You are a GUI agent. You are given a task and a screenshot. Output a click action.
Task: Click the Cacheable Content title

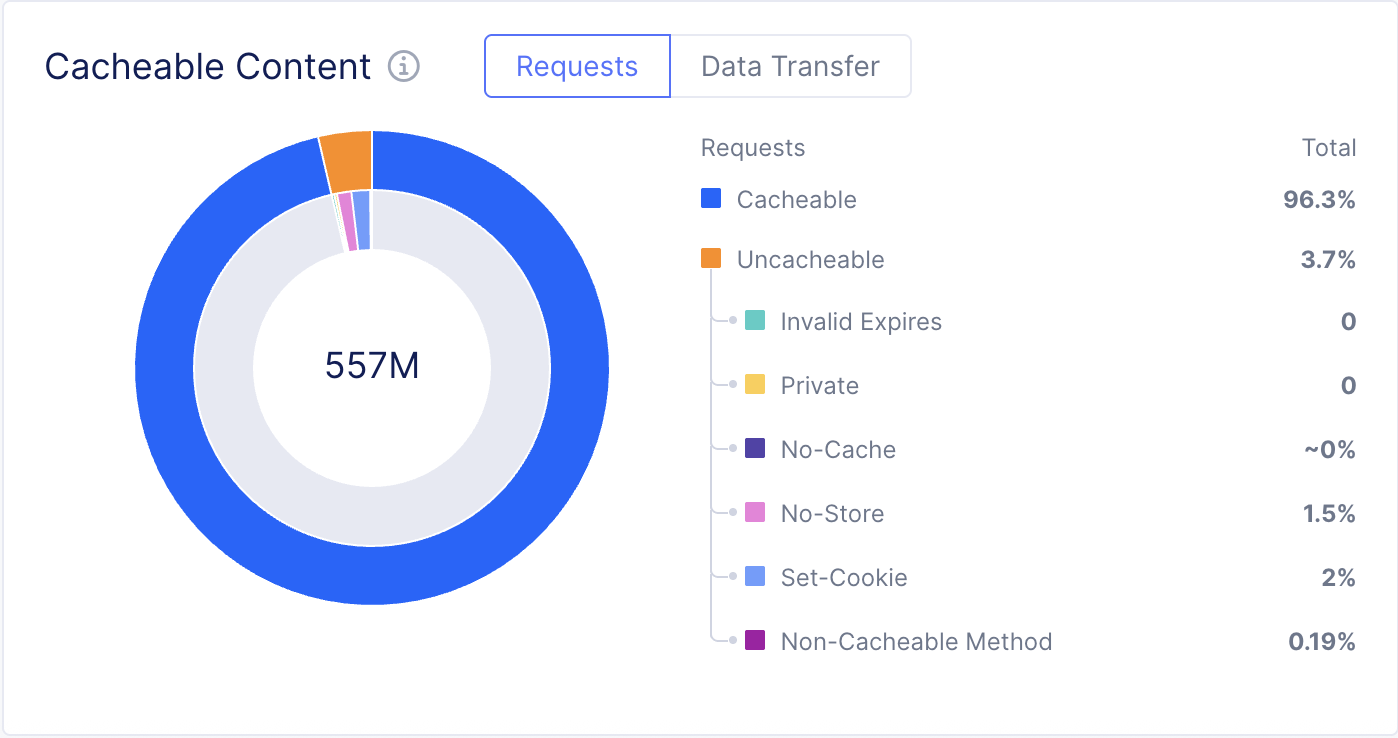[207, 66]
